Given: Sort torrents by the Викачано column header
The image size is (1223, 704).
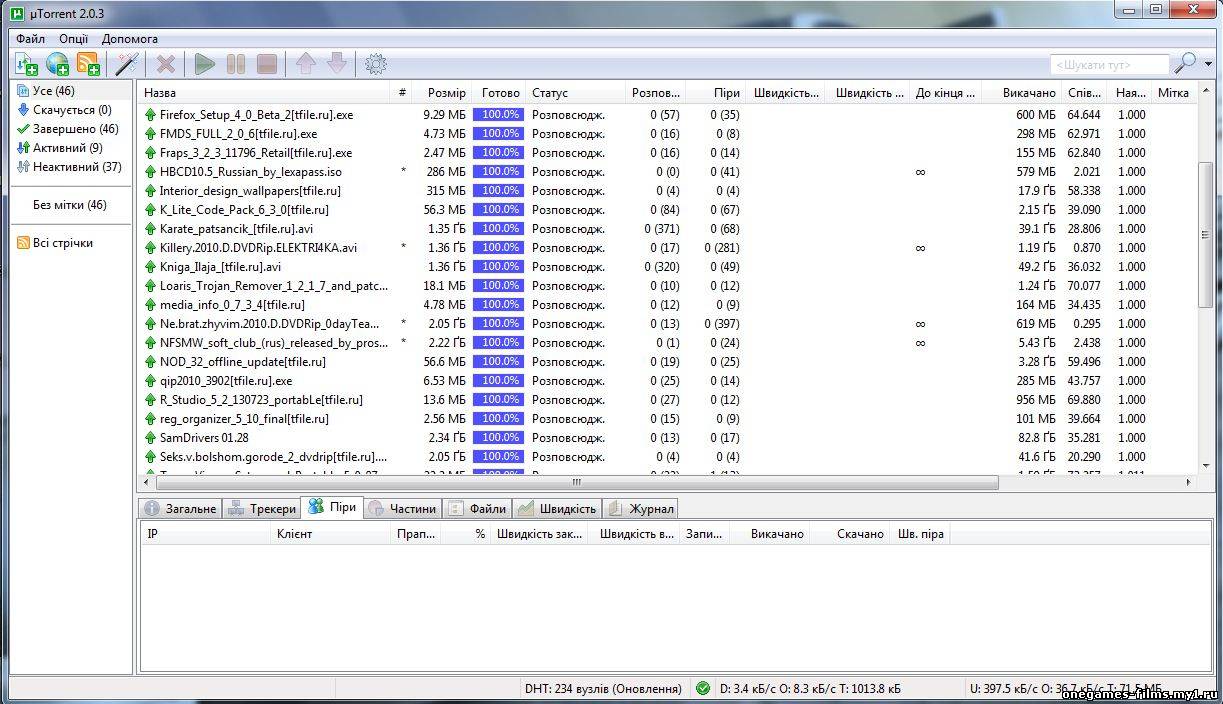Looking at the screenshot, I should coord(1020,93).
